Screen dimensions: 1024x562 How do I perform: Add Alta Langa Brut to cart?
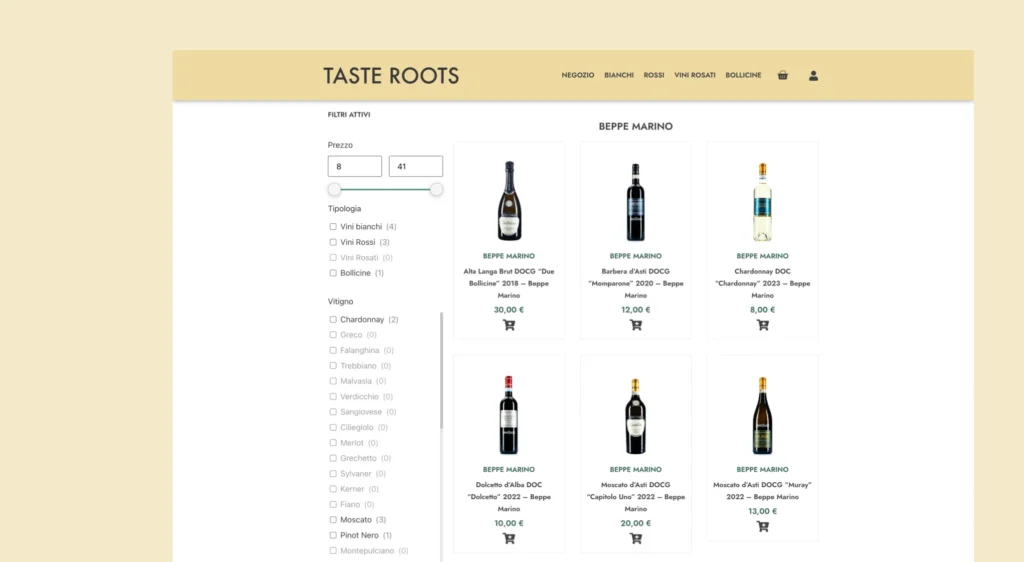(x=508, y=325)
